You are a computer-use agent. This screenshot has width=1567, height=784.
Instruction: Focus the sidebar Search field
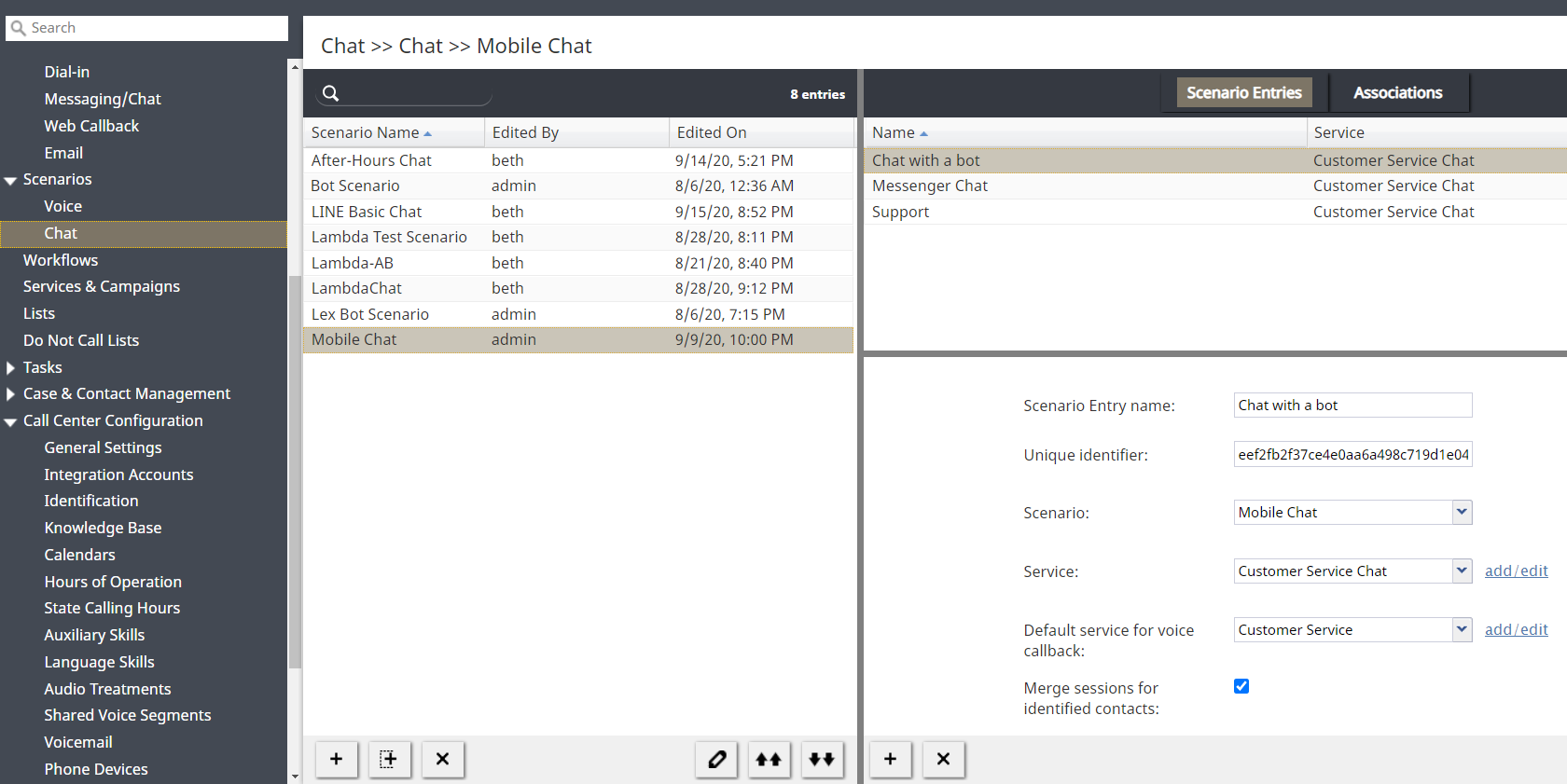tap(146, 28)
